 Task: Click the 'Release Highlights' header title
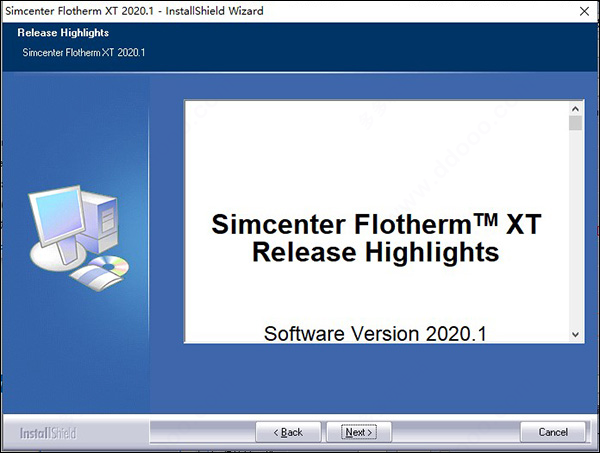(63, 33)
